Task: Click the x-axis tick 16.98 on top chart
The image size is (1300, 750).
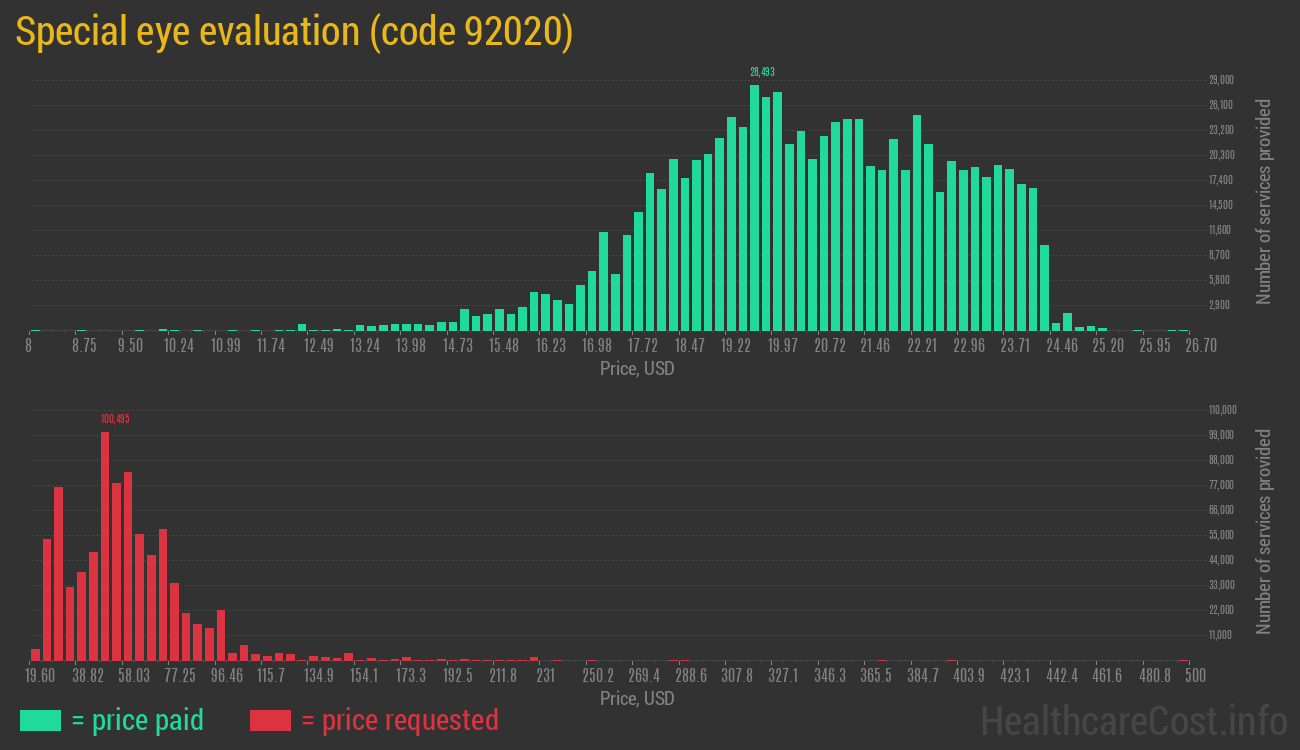Action: [596, 345]
